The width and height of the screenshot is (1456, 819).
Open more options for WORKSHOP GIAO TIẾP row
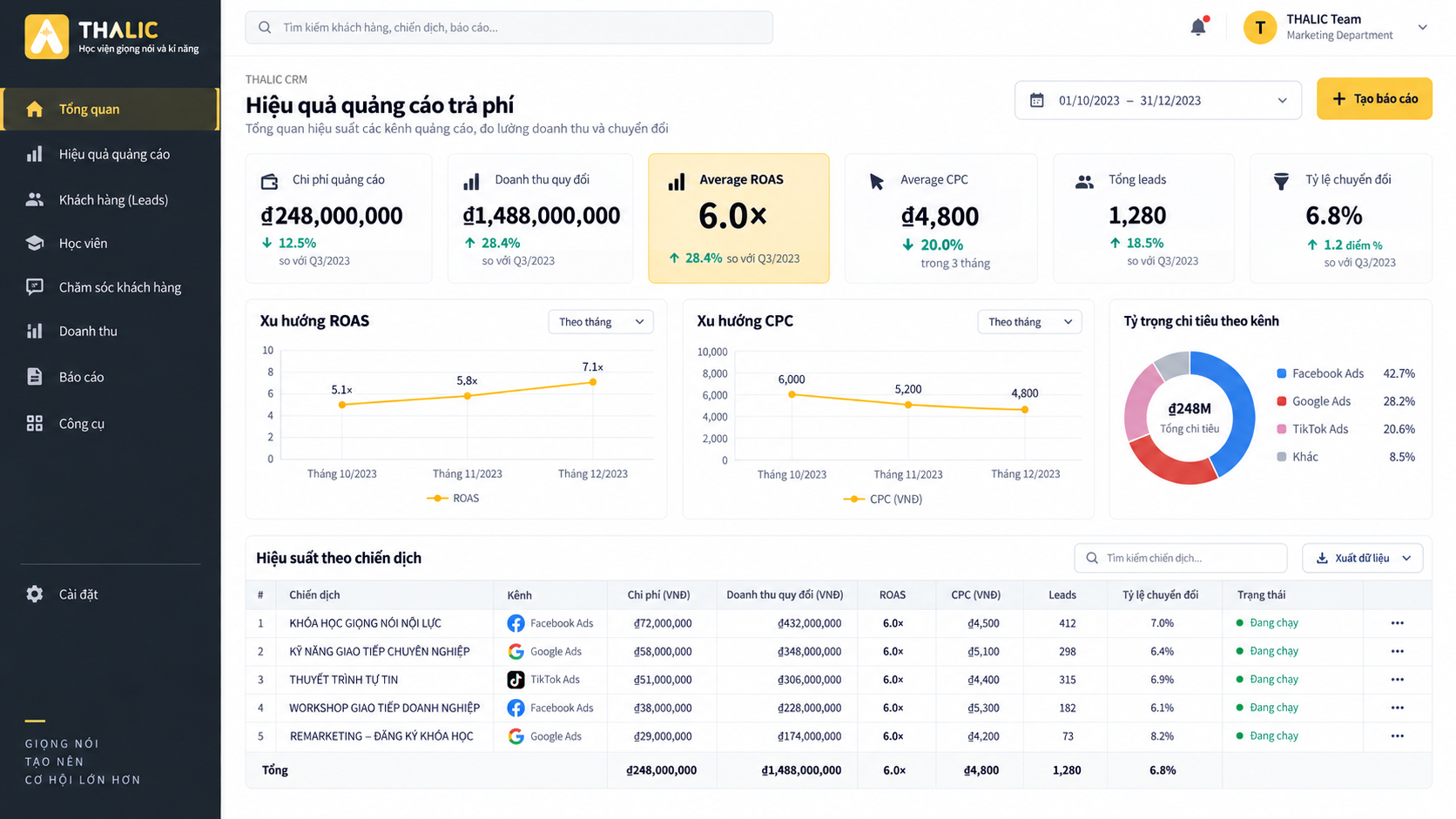pos(1397,708)
